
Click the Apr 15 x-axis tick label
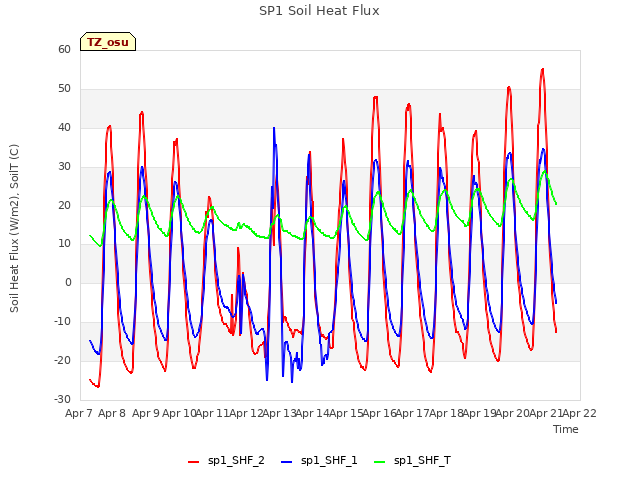(x=346, y=413)
